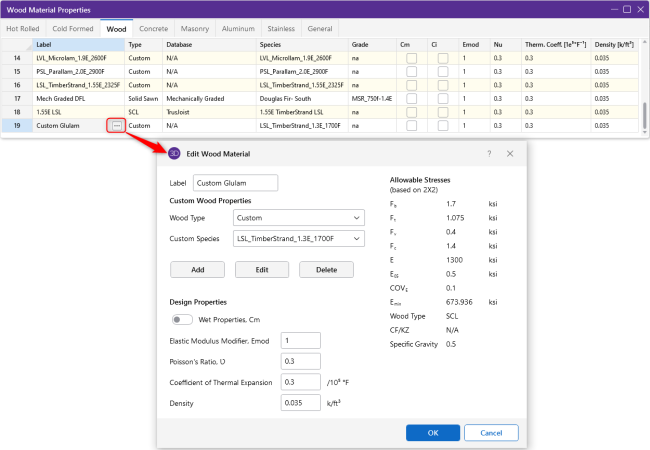
Task: Click the help question mark in Edit dialog
Action: click(489, 154)
